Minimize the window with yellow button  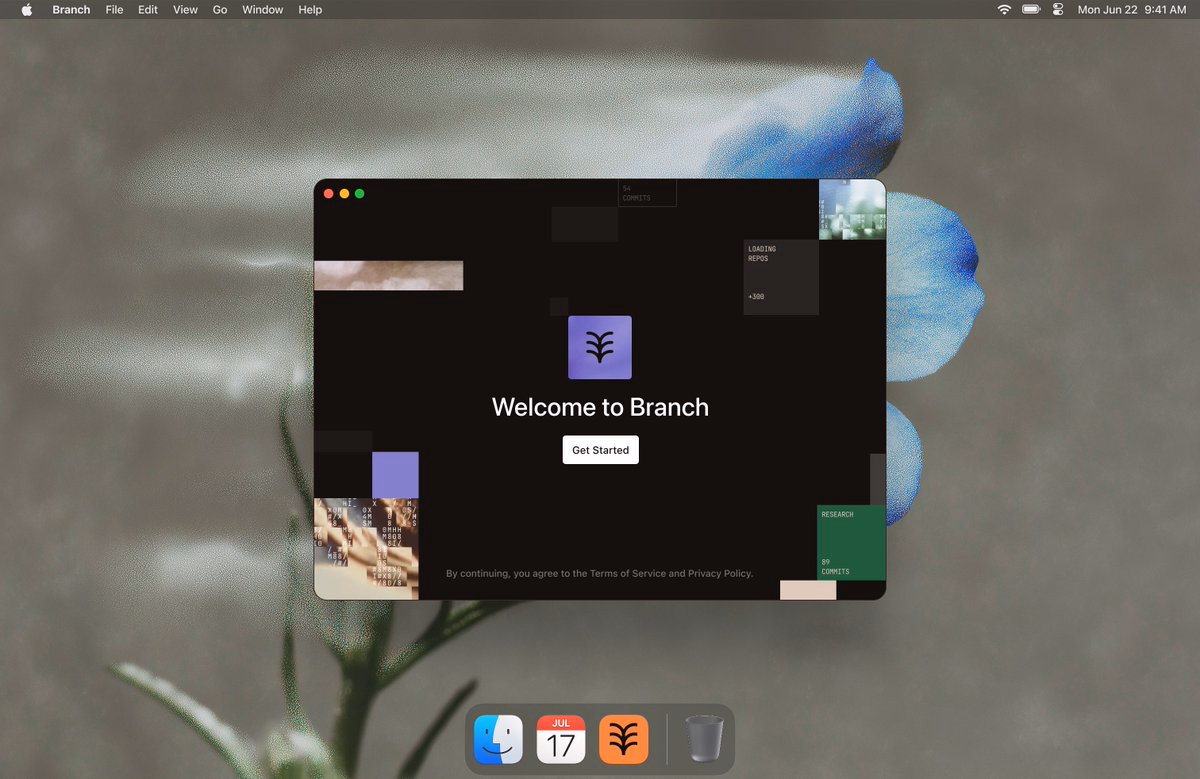[344, 194]
